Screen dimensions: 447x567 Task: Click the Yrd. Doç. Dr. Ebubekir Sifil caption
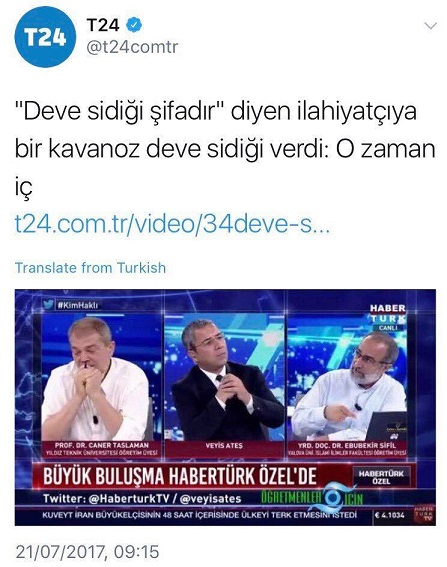pos(347,449)
